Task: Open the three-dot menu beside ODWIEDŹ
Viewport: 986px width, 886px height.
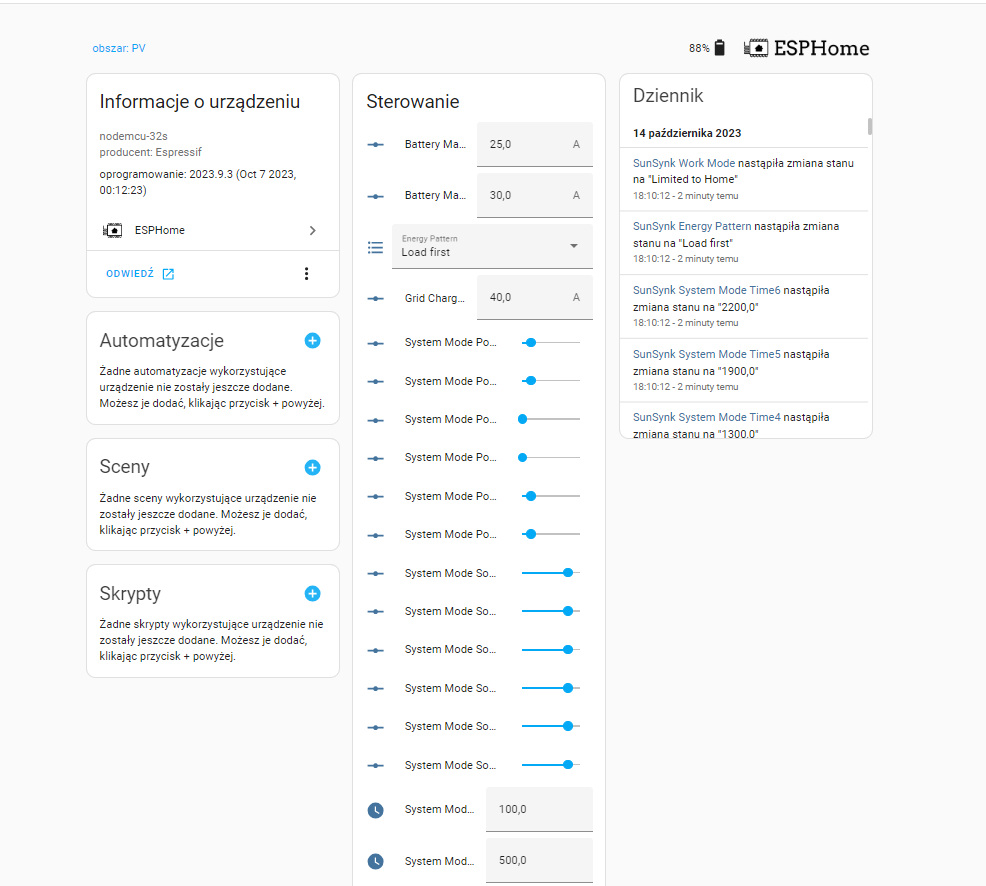Action: (306, 274)
